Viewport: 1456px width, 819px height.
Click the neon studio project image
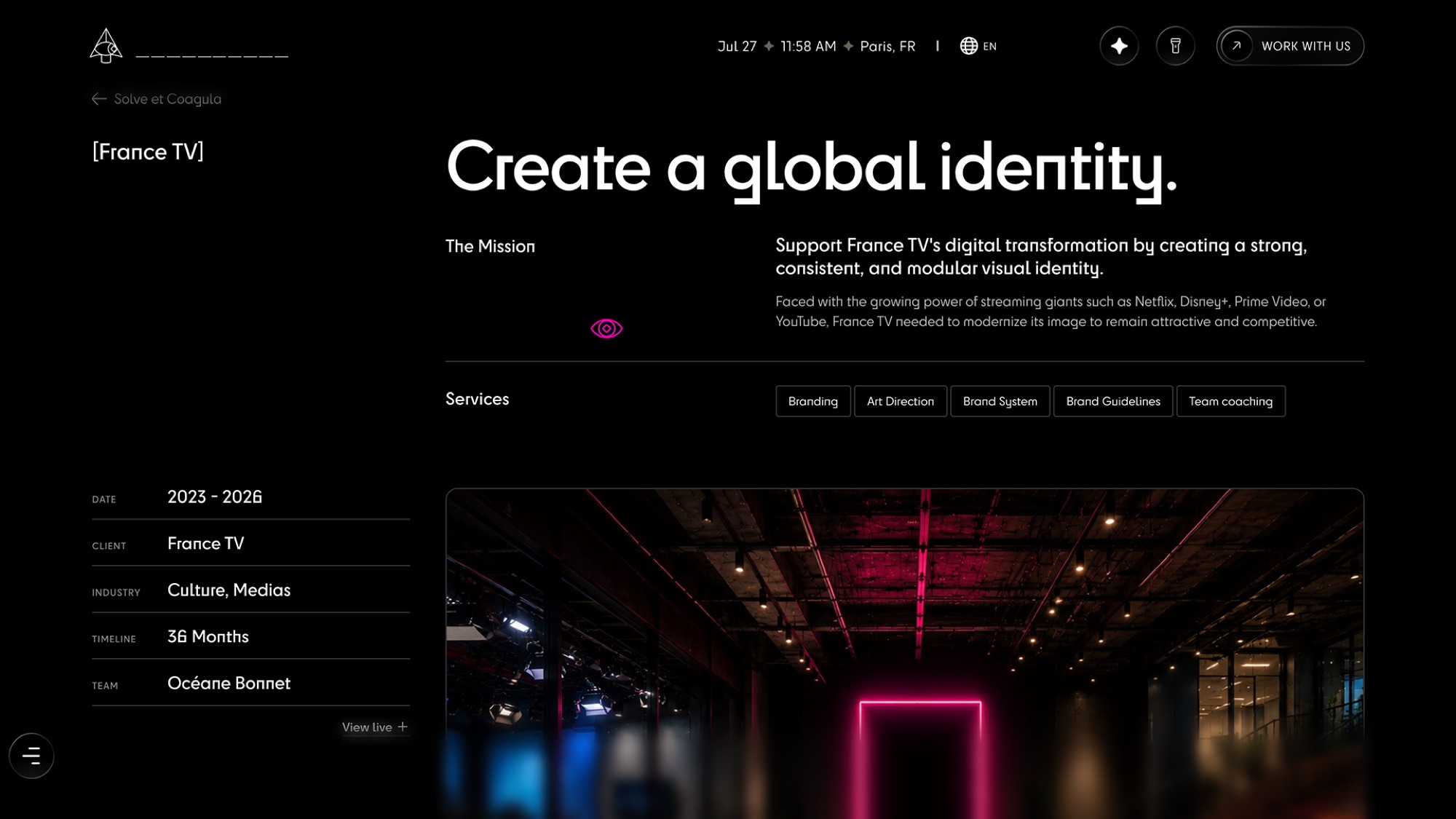pyautogui.click(x=905, y=653)
